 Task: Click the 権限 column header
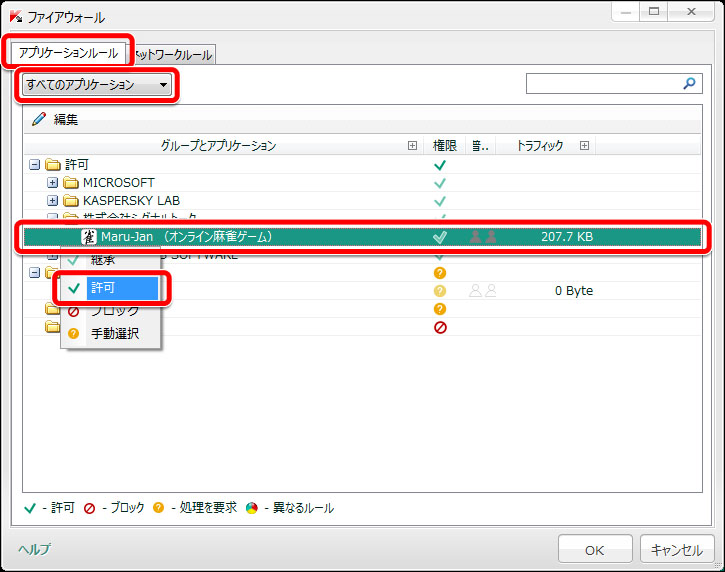444,146
